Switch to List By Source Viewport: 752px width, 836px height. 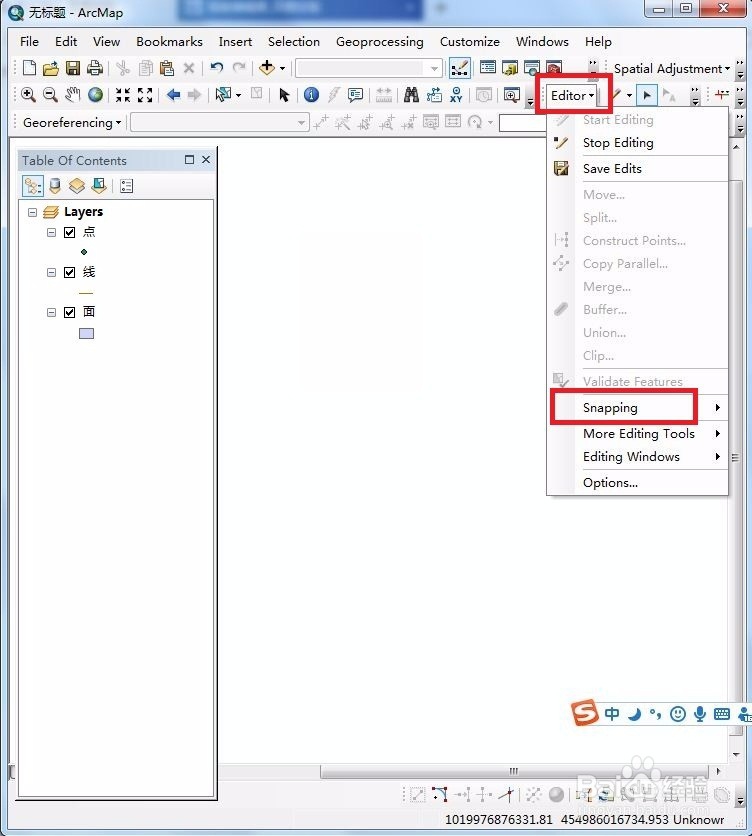tap(55, 186)
